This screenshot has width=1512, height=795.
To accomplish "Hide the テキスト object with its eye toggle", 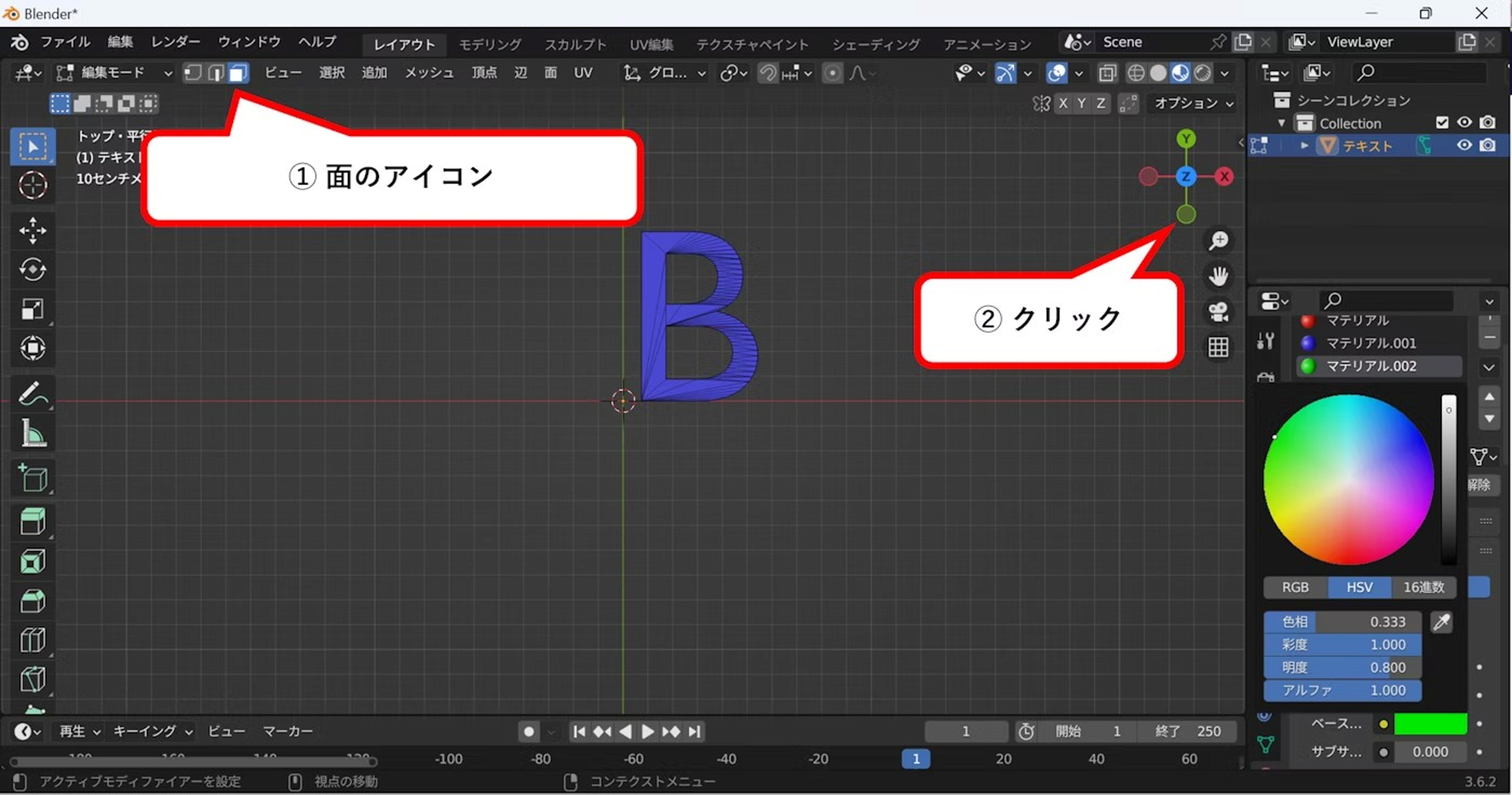I will point(1464,145).
